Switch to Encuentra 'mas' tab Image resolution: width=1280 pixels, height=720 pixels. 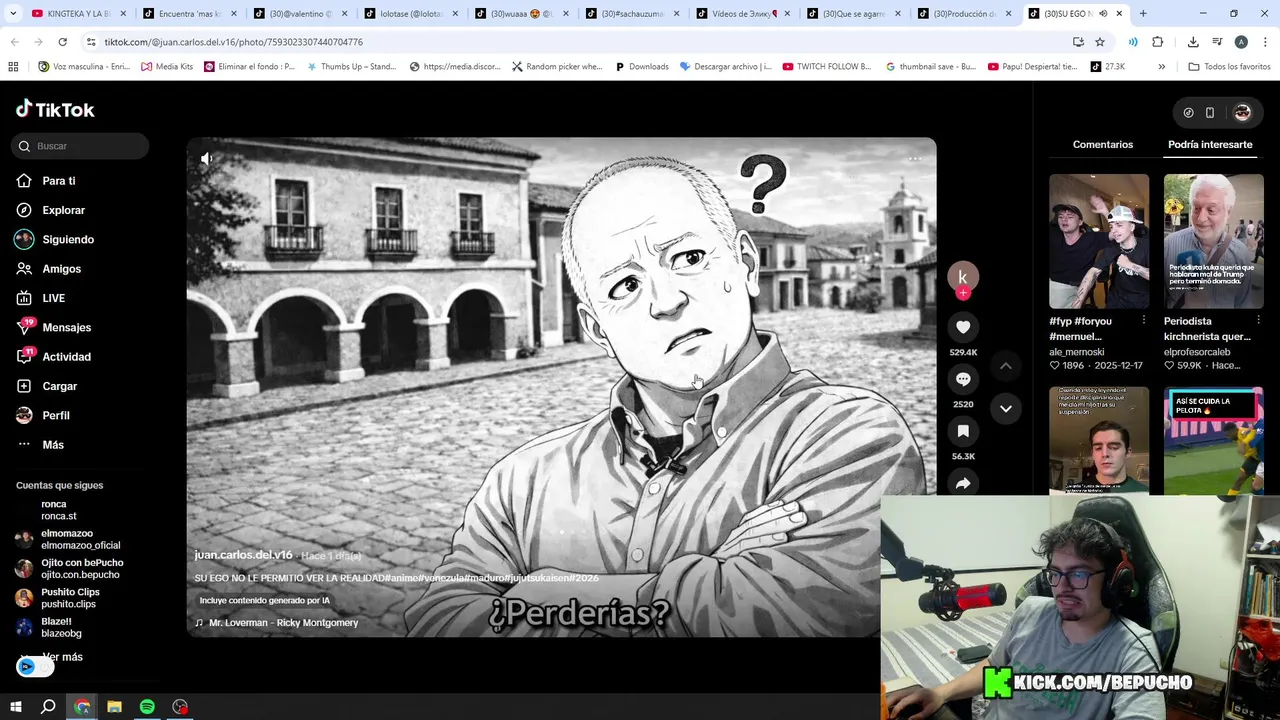pyautogui.click(x=187, y=13)
